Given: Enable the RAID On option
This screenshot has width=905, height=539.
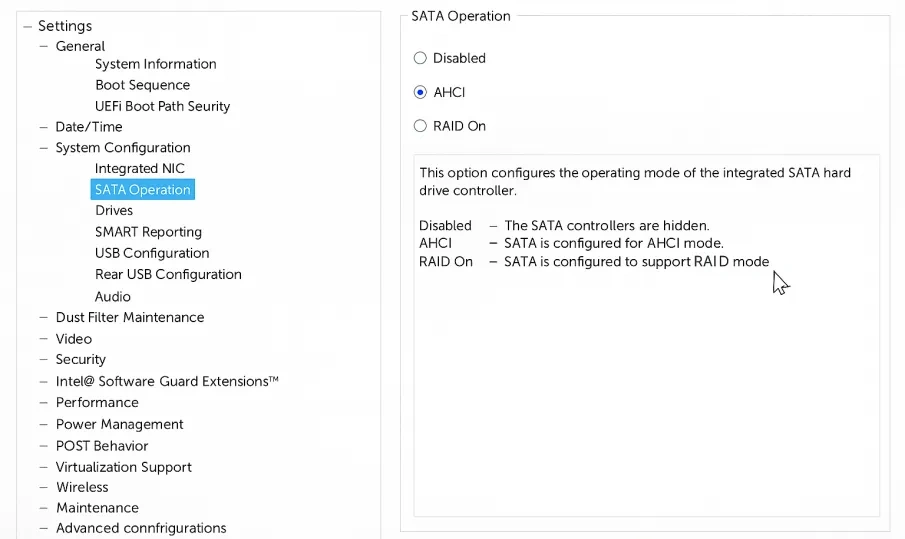Looking at the screenshot, I should click(420, 126).
